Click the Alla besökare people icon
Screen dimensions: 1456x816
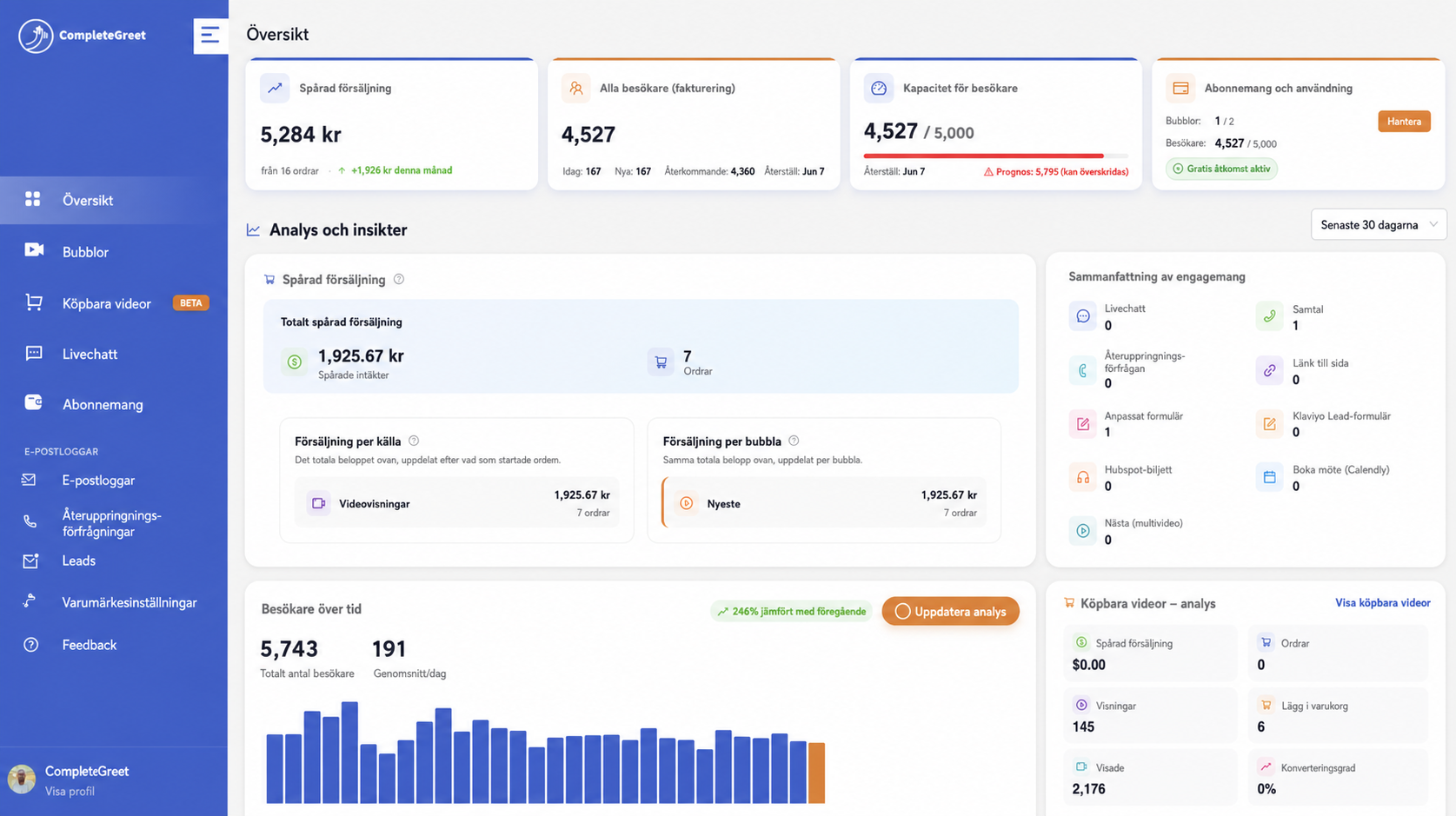coord(575,88)
